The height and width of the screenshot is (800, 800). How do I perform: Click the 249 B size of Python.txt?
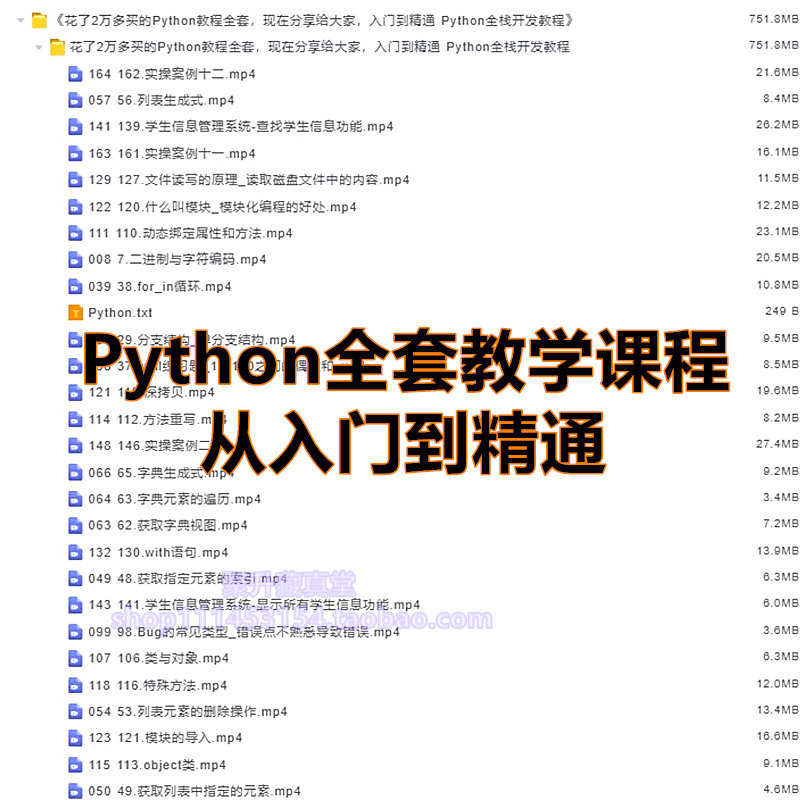(x=782, y=311)
